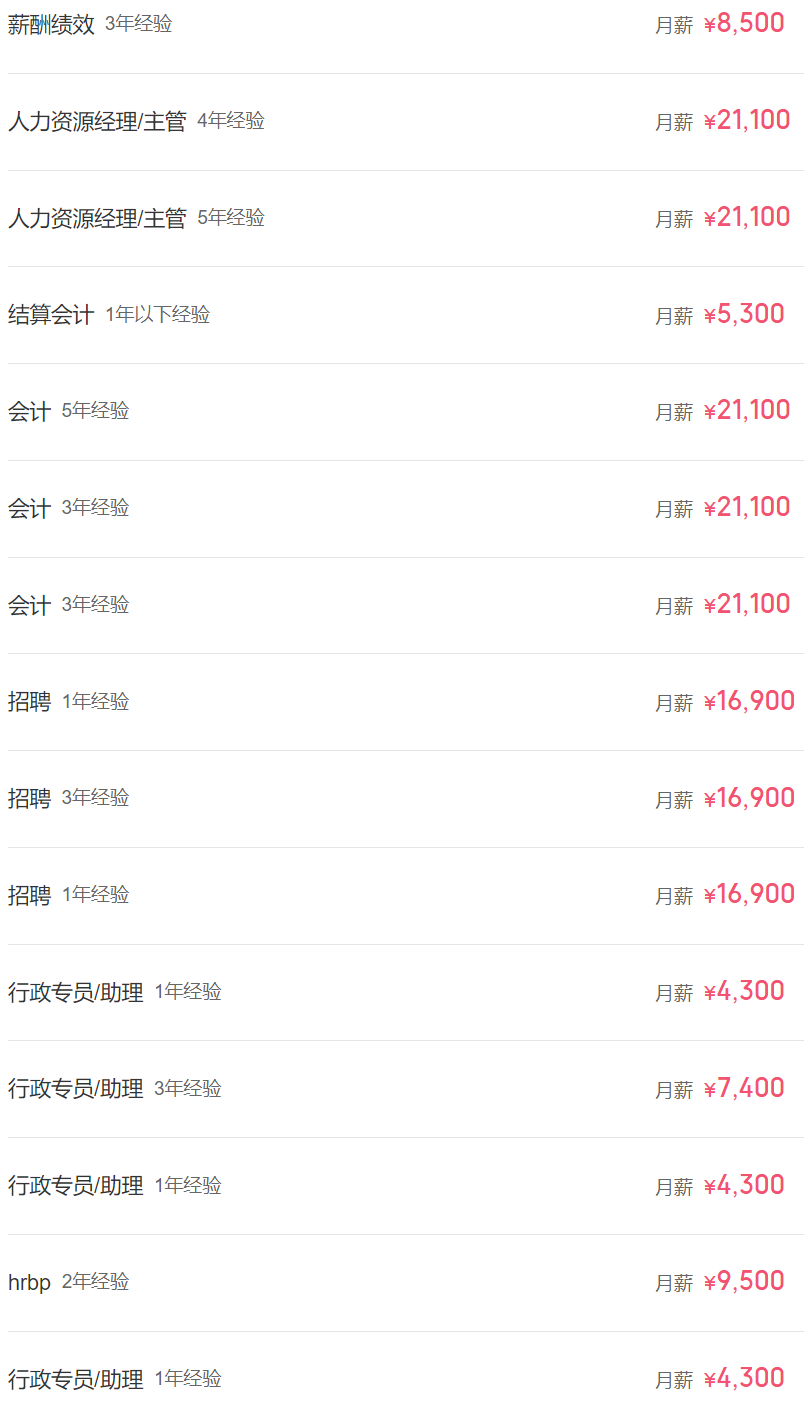This screenshot has width=804, height=1405.
Task: Click 月薪 label next to ¥9,500
Action: click(674, 1283)
